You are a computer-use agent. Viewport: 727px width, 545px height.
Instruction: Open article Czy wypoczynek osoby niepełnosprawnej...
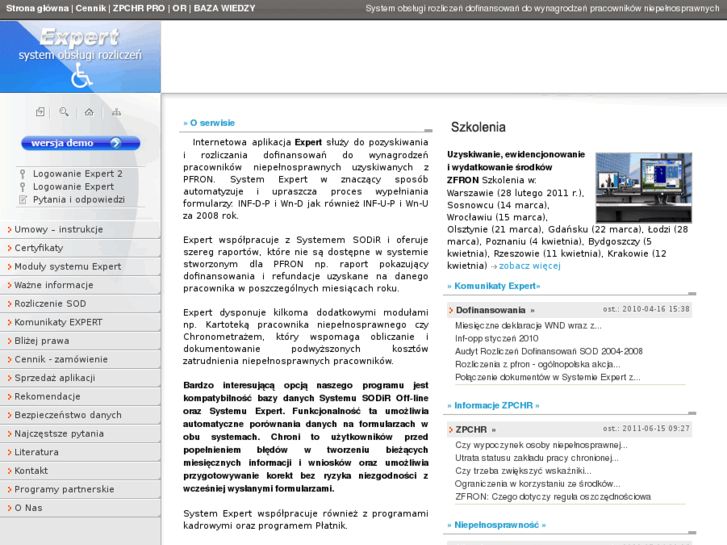pos(541,445)
